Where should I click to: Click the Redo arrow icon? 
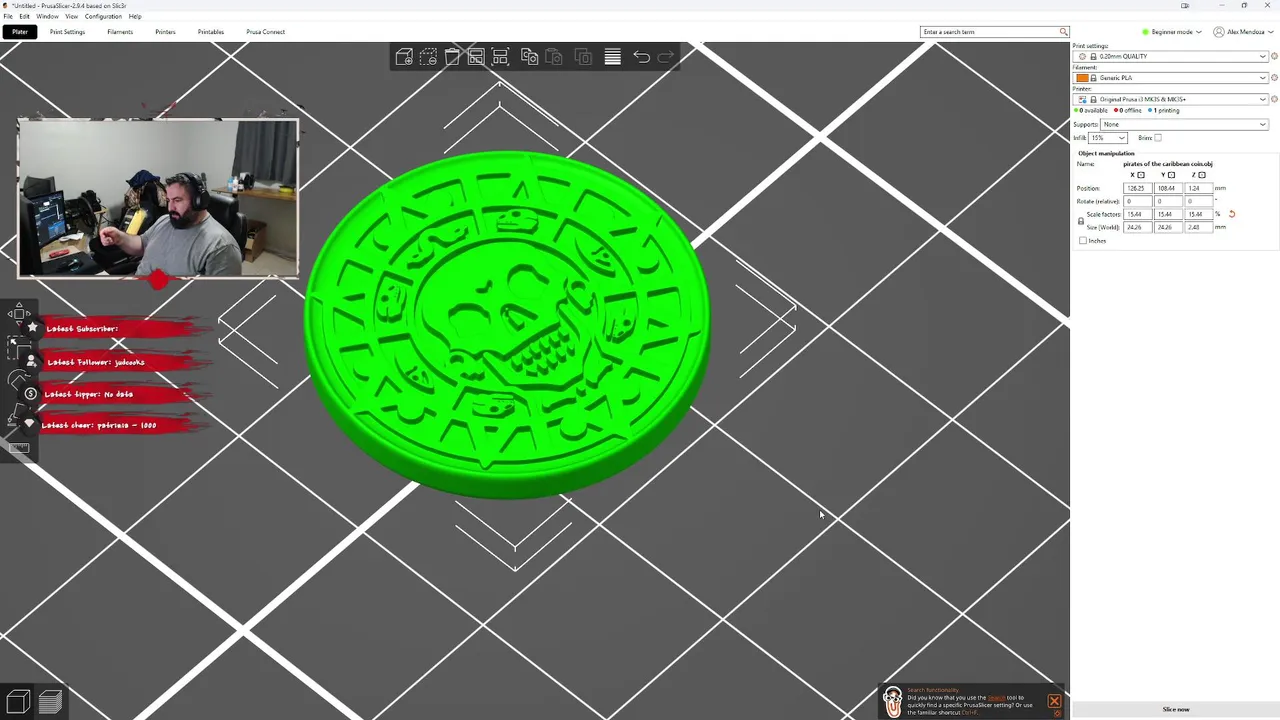coord(666,57)
